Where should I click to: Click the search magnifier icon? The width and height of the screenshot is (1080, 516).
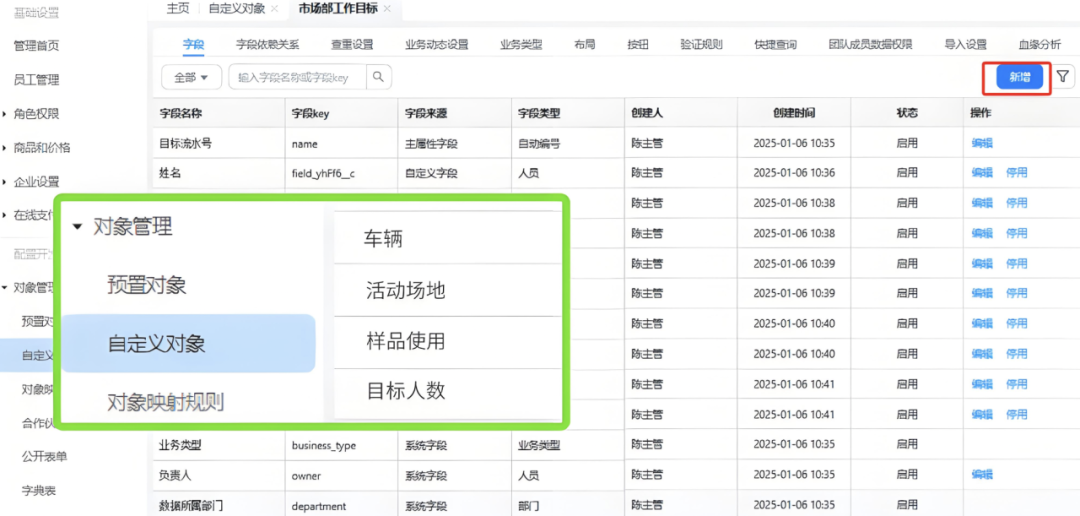[x=378, y=77]
